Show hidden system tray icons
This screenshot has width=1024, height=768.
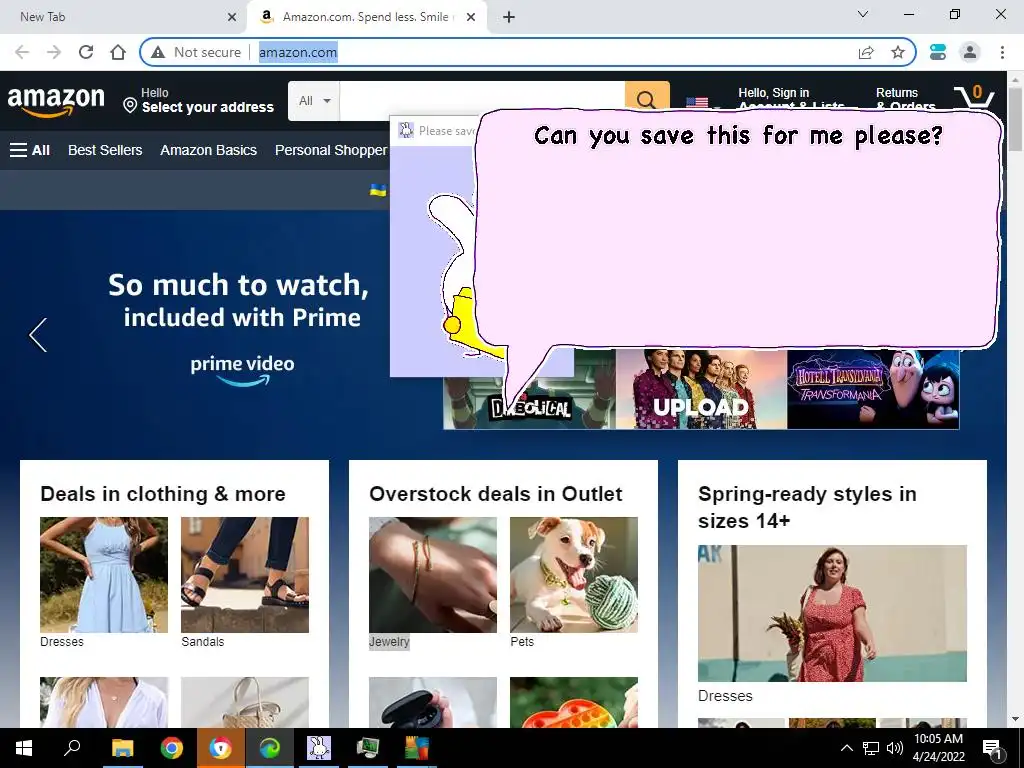point(846,748)
